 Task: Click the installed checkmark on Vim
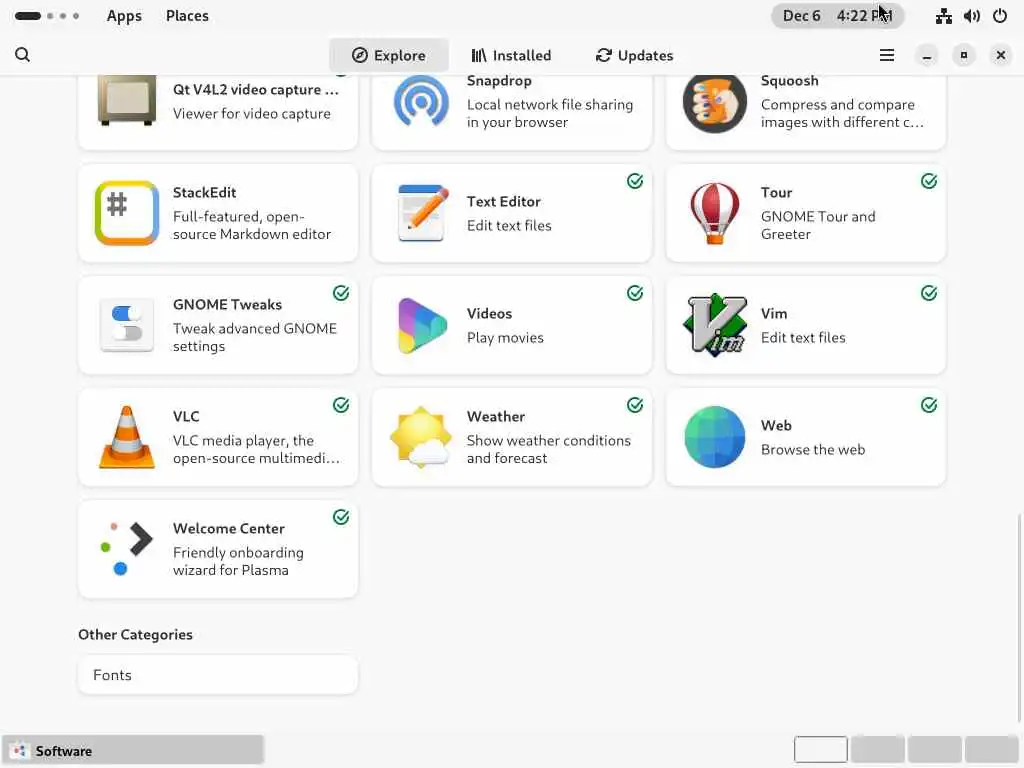pyautogui.click(x=929, y=293)
